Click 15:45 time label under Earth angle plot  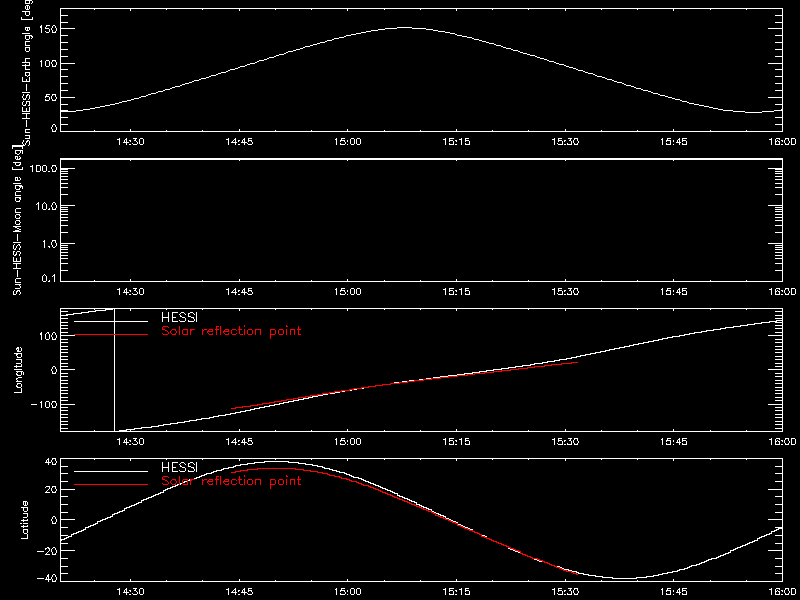point(673,142)
